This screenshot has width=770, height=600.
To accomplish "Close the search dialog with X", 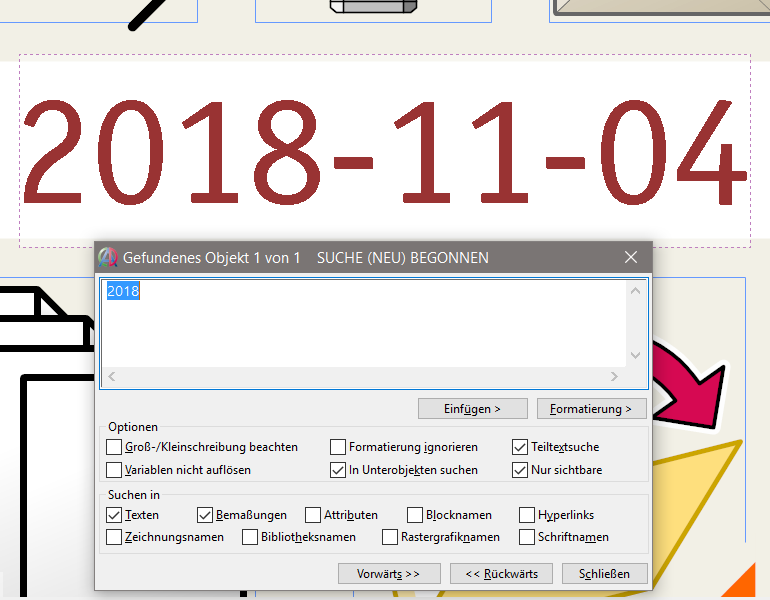I will pos(631,257).
